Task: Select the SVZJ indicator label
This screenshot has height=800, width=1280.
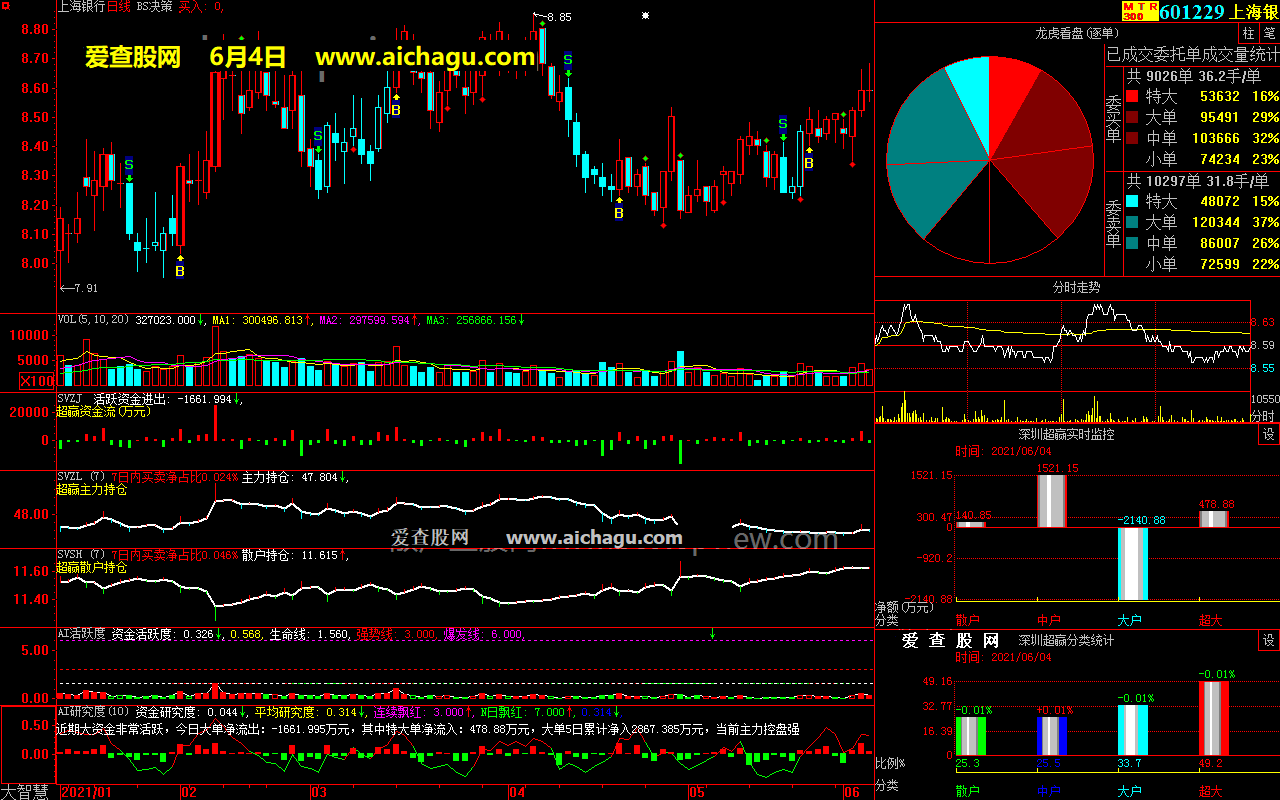Action: (70, 399)
